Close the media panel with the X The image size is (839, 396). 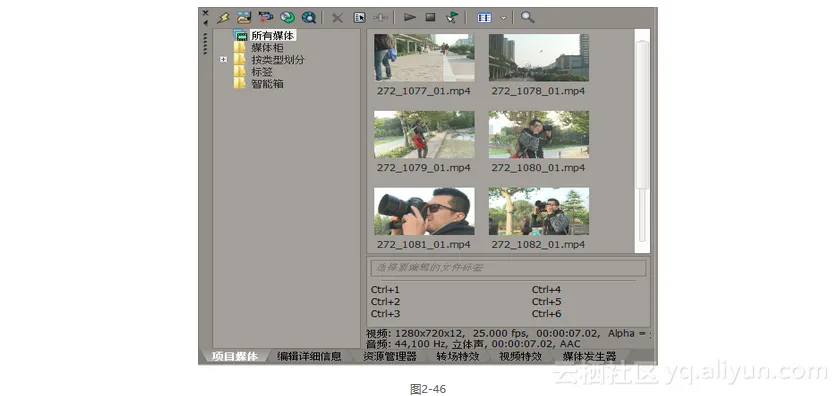[205, 12]
